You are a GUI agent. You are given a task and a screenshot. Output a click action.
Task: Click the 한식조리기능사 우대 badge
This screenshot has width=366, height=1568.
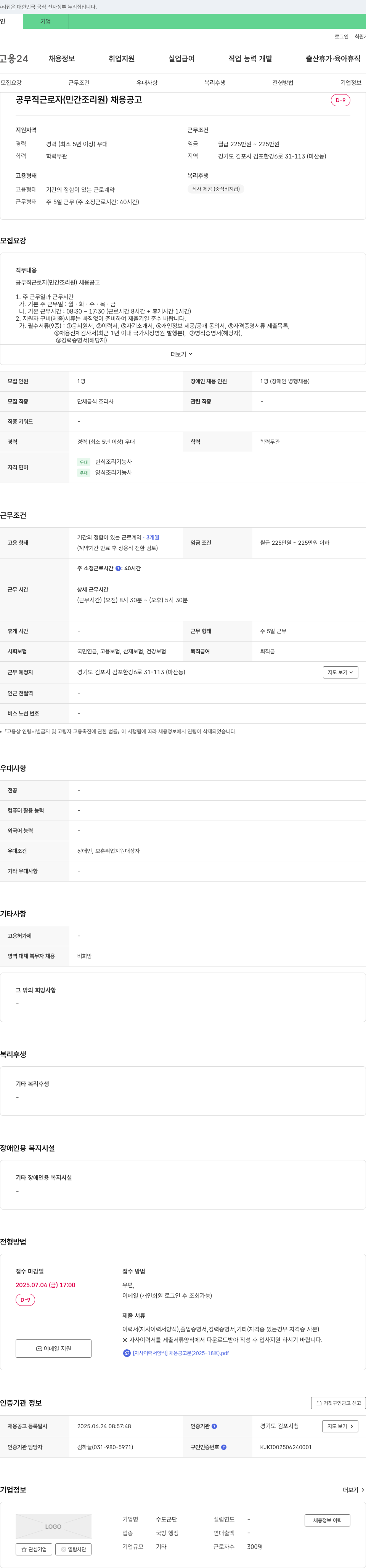[84, 462]
